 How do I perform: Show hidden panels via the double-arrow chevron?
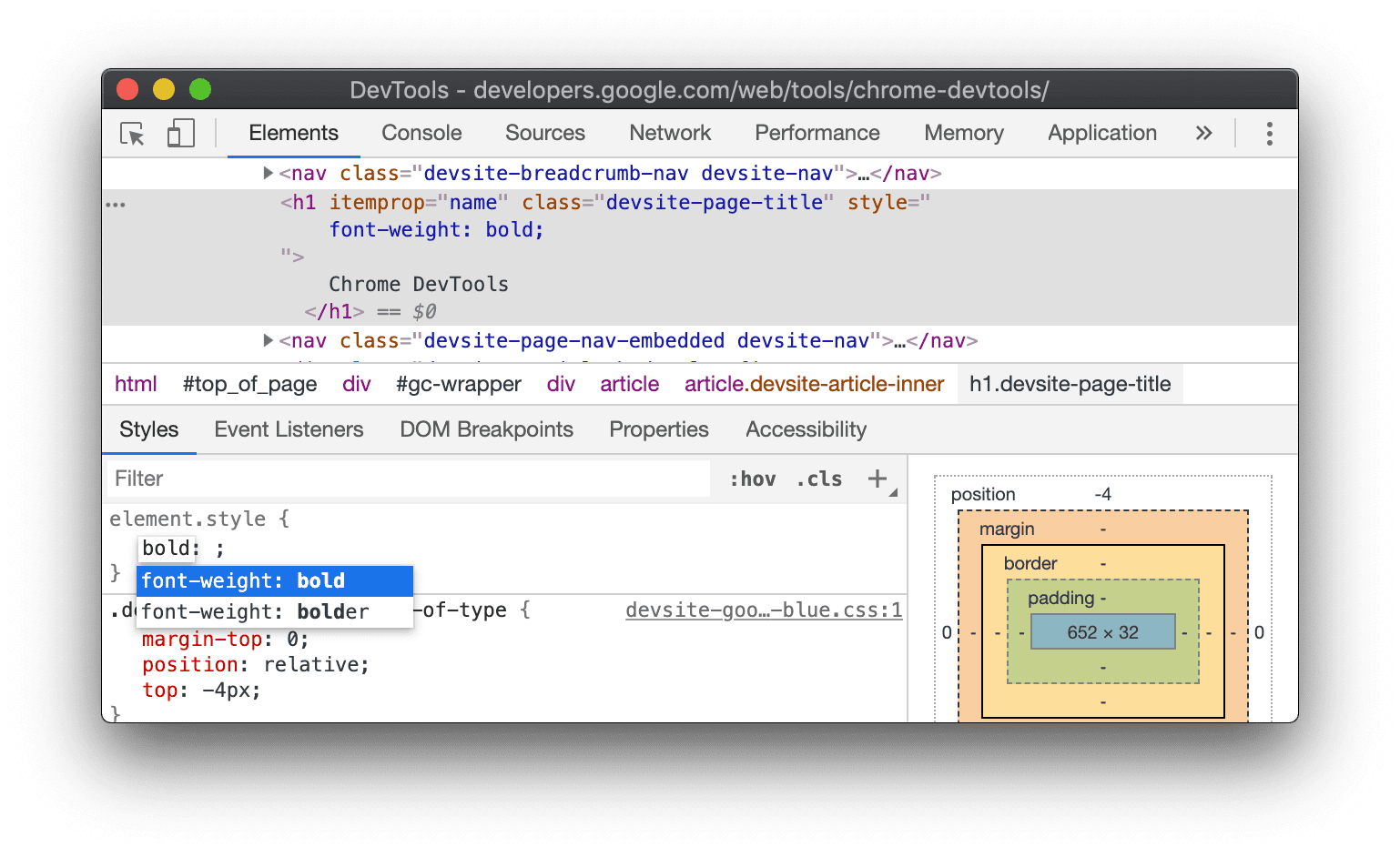1203,133
